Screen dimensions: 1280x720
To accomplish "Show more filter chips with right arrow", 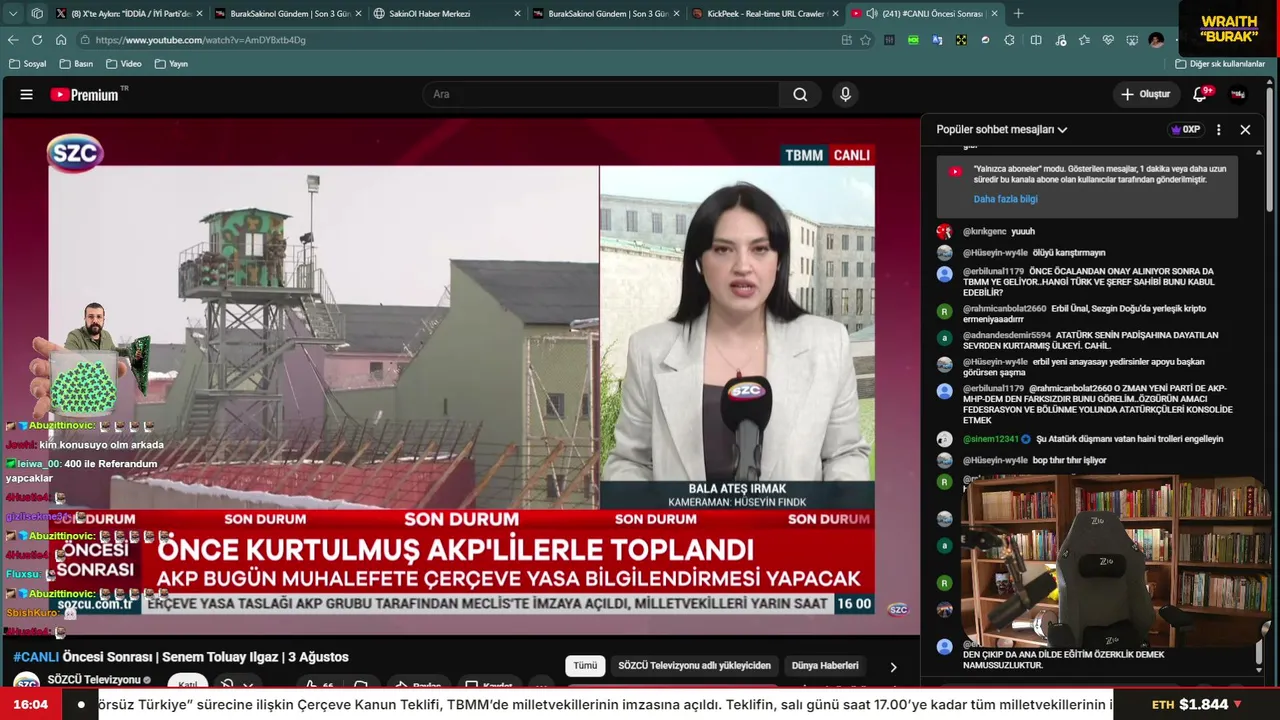I will pyautogui.click(x=893, y=667).
